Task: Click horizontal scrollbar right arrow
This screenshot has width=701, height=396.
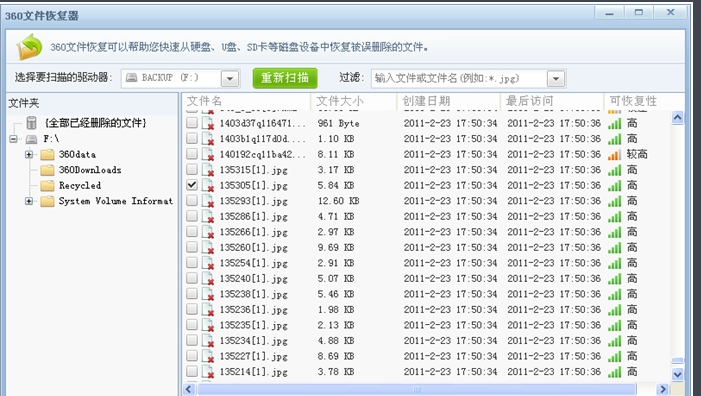Action: [x=663, y=389]
